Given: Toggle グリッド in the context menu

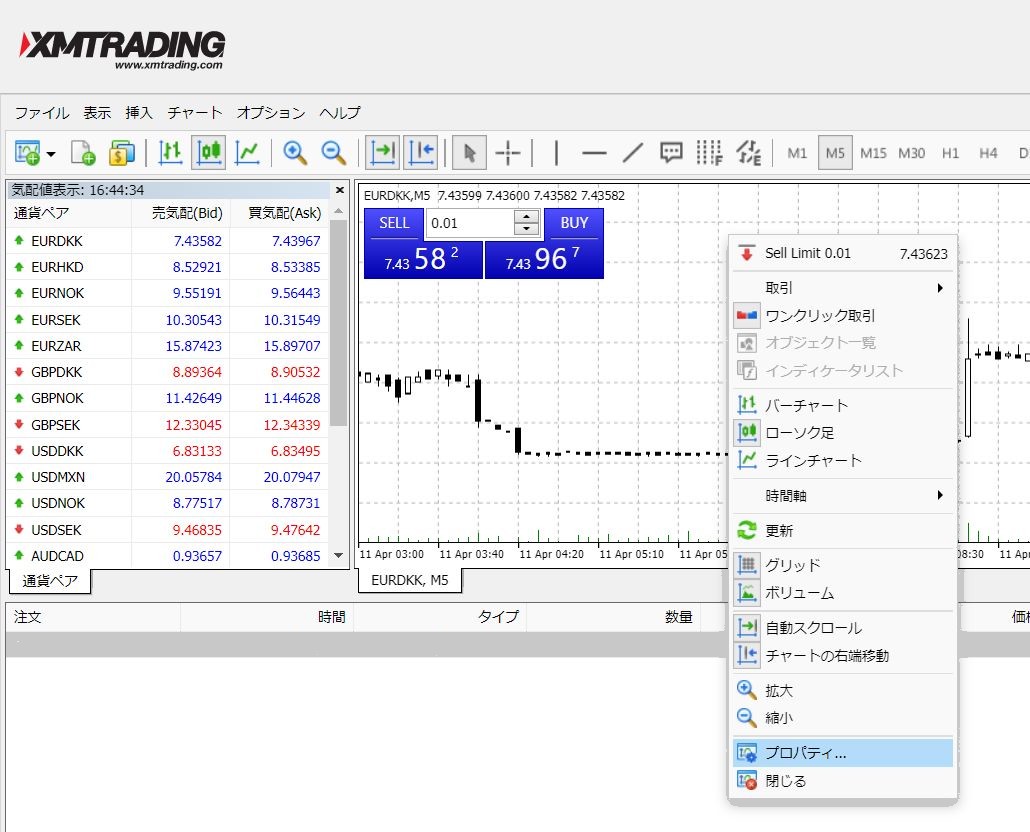Looking at the screenshot, I should click(792, 565).
